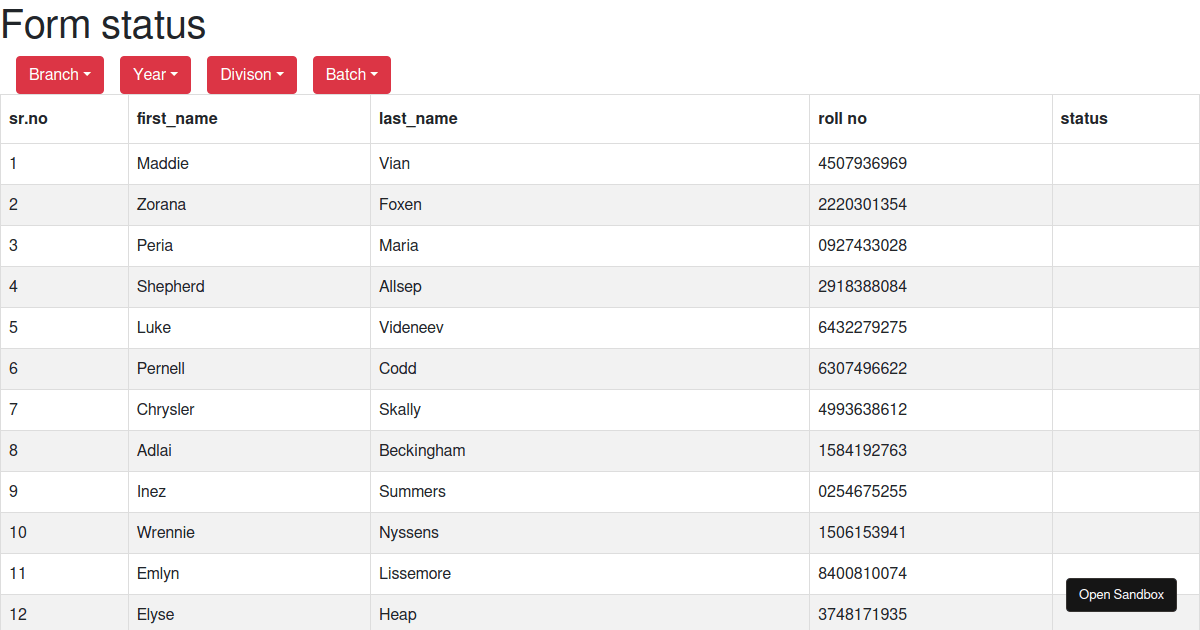Open the Divison dropdown
This screenshot has width=1200, height=630.
click(x=251, y=74)
